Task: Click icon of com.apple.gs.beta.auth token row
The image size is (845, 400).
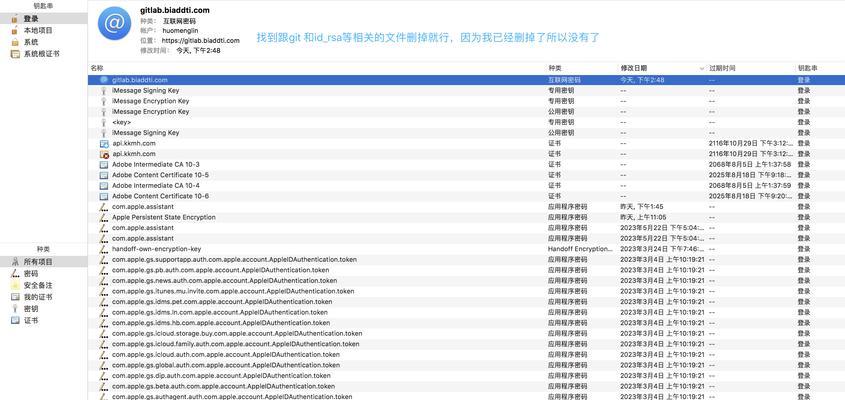Action: click(104, 387)
